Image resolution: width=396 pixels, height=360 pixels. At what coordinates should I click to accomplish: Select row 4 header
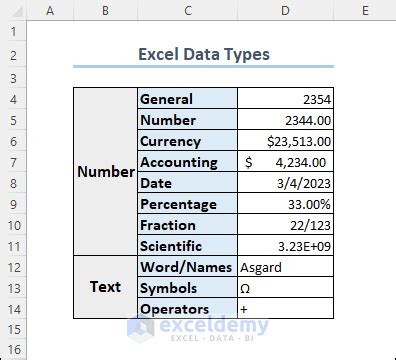[x=13, y=99]
